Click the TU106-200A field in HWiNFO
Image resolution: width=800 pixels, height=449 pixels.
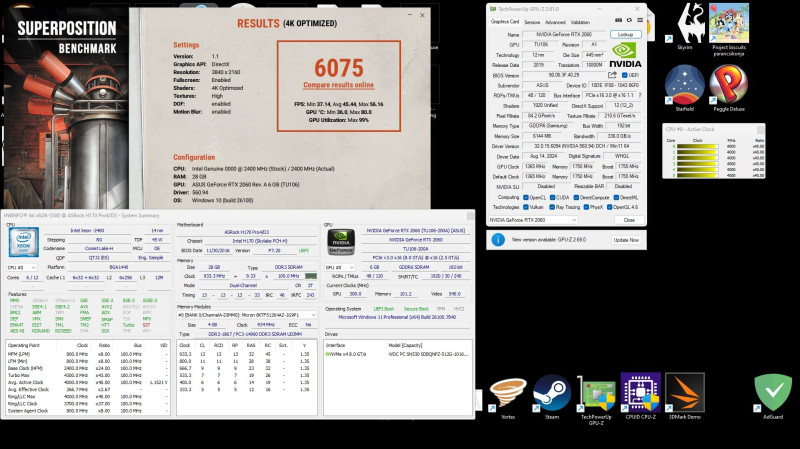pyautogui.click(x=415, y=248)
